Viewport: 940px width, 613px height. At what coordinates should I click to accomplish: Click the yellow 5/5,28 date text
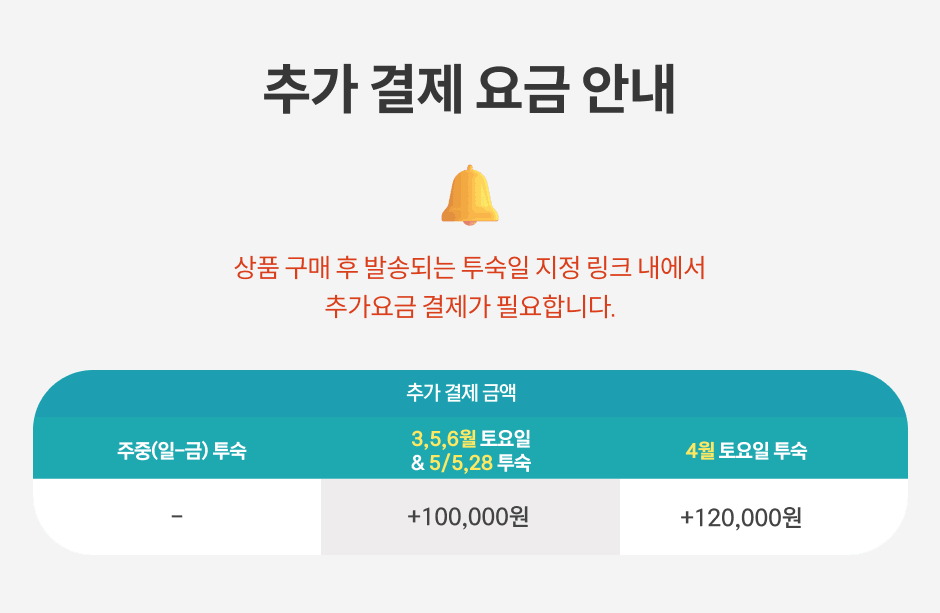point(460,463)
